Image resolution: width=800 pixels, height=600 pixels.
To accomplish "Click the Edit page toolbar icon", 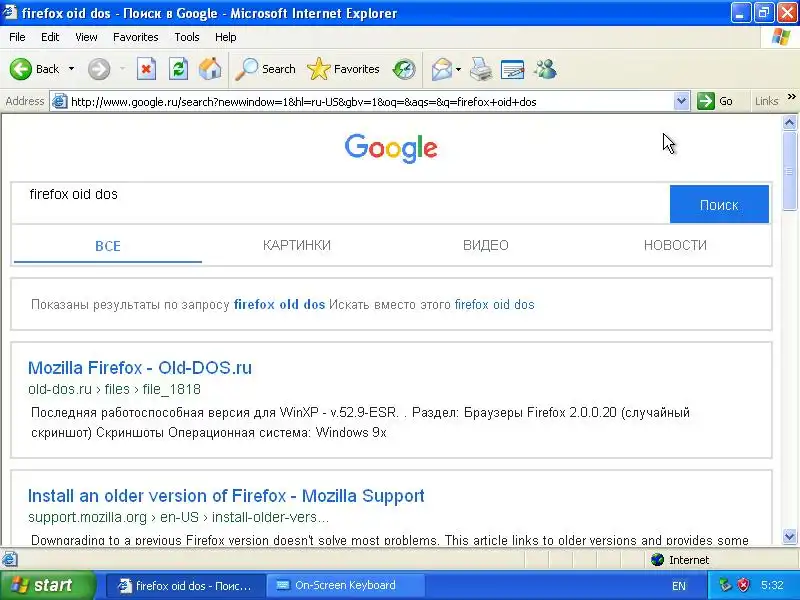I will (513, 69).
